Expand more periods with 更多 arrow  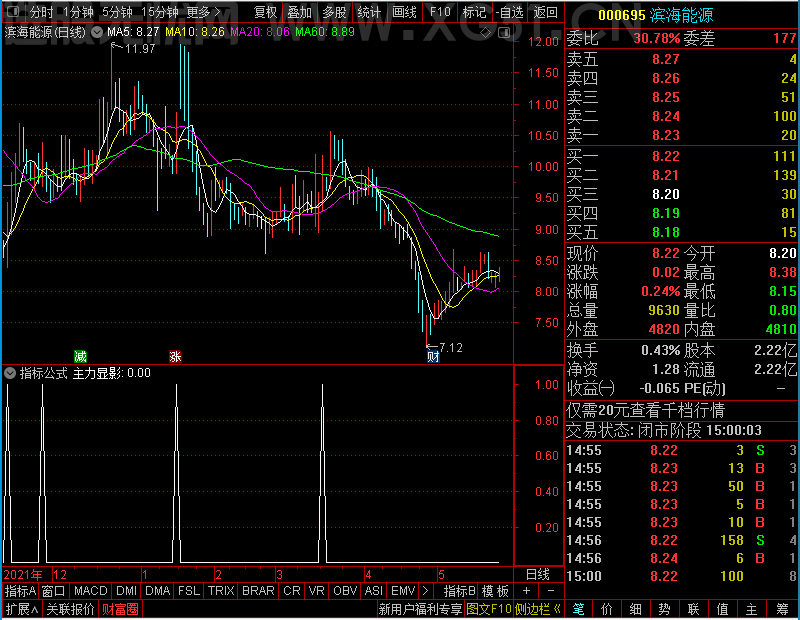point(204,12)
